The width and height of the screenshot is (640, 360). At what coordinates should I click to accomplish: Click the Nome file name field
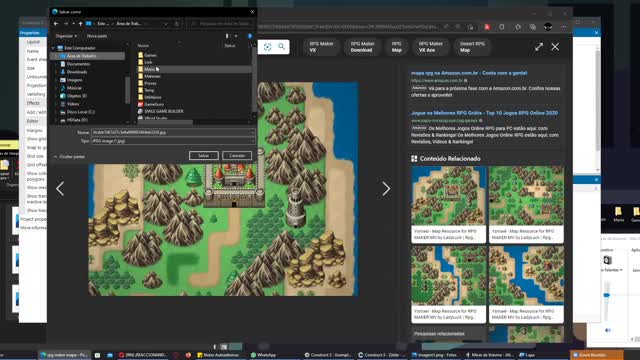173,132
